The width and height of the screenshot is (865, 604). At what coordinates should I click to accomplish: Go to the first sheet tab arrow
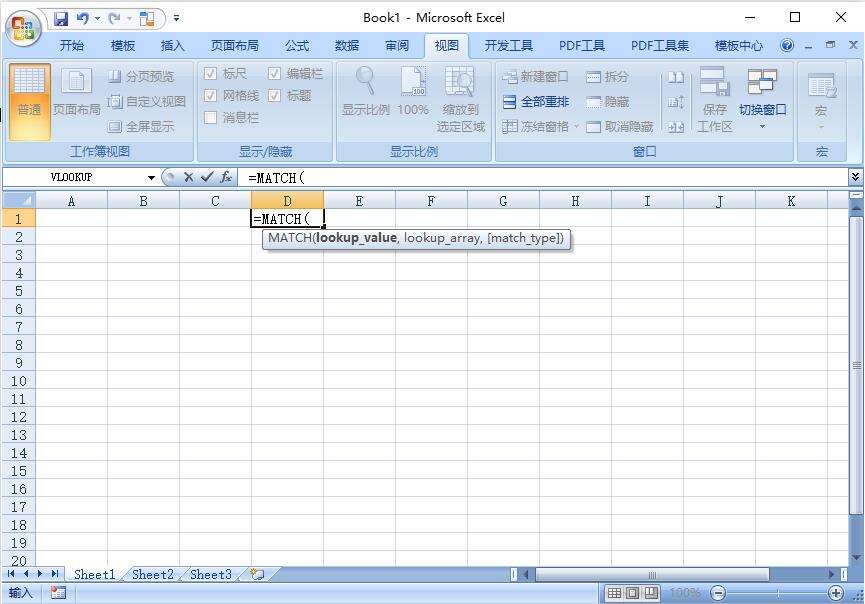tap(11, 574)
